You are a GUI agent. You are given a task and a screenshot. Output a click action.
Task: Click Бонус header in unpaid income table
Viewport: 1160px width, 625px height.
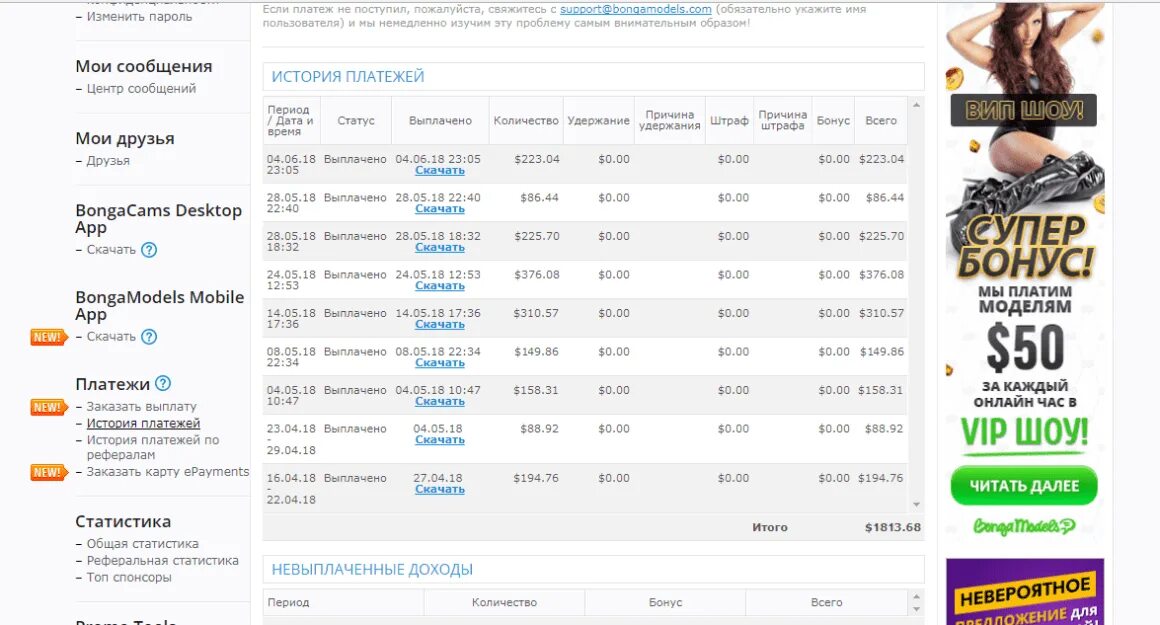pyautogui.click(x=665, y=602)
